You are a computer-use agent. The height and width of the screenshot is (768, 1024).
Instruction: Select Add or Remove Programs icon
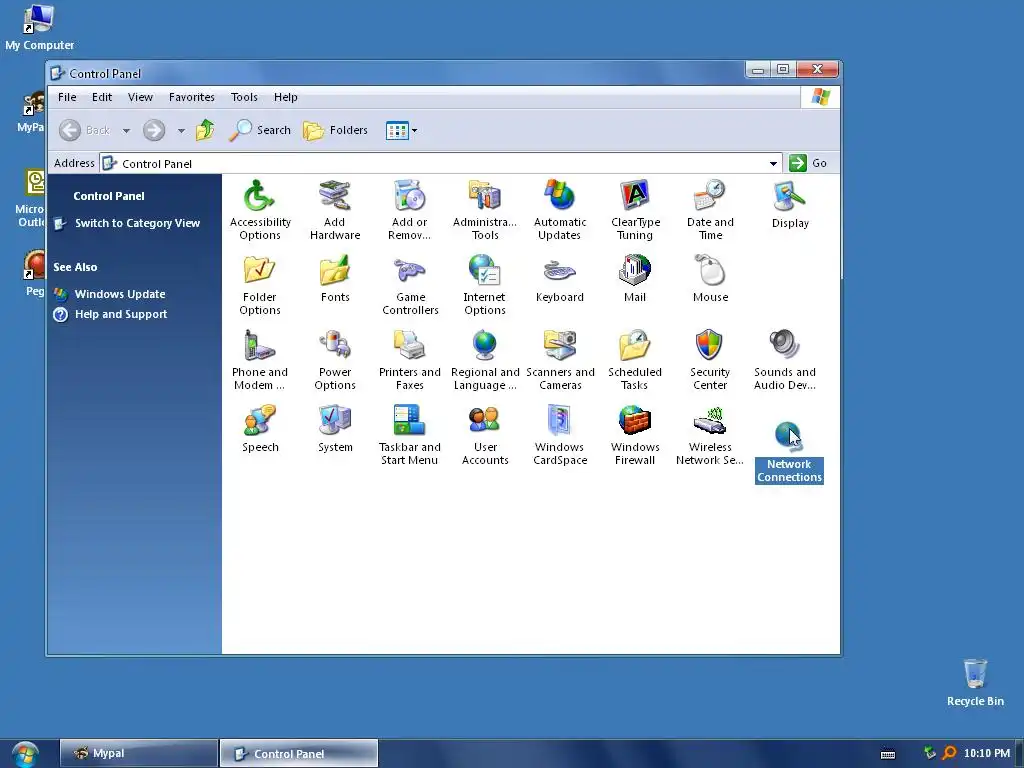(x=409, y=209)
